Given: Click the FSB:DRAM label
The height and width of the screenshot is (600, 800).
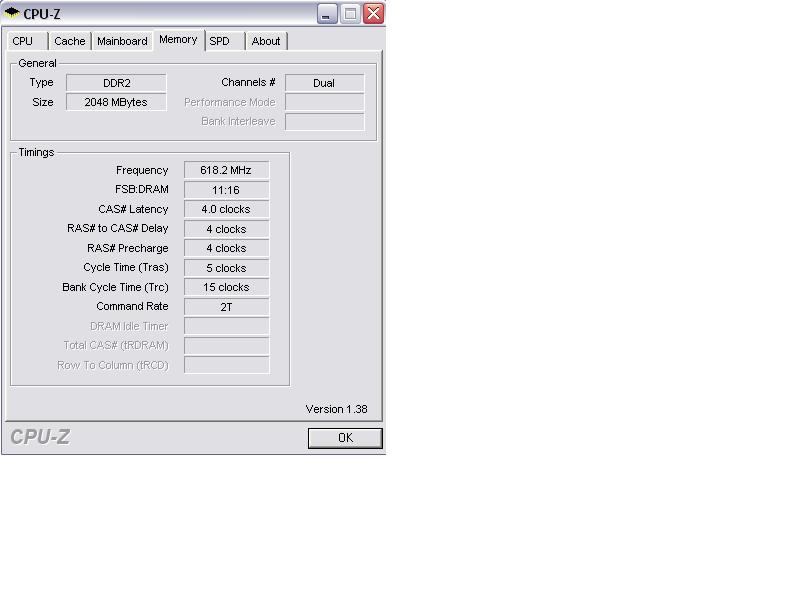Looking at the screenshot, I should pyautogui.click(x=141, y=189).
